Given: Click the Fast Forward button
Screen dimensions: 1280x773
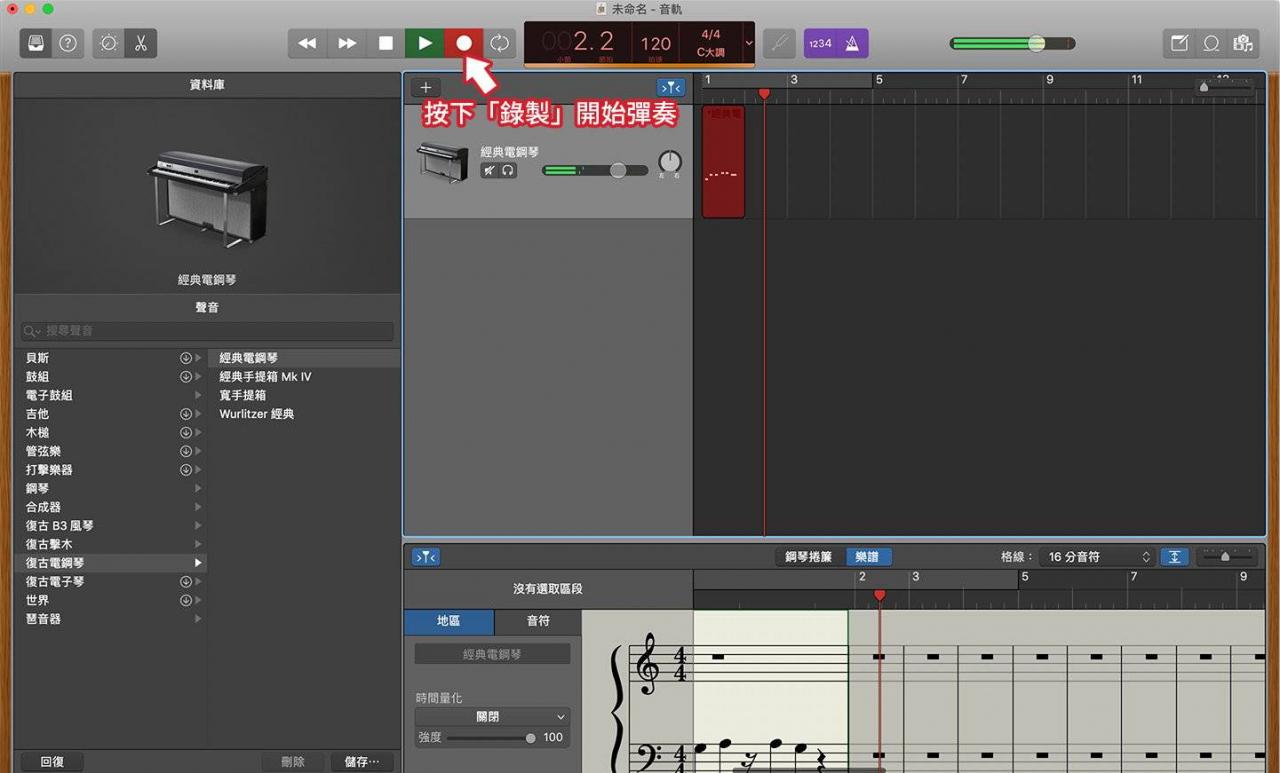Looking at the screenshot, I should 347,43.
